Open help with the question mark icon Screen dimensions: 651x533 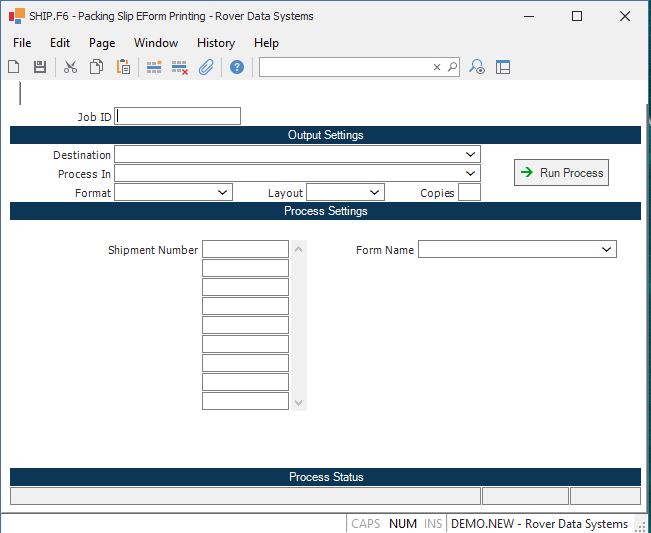237,67
